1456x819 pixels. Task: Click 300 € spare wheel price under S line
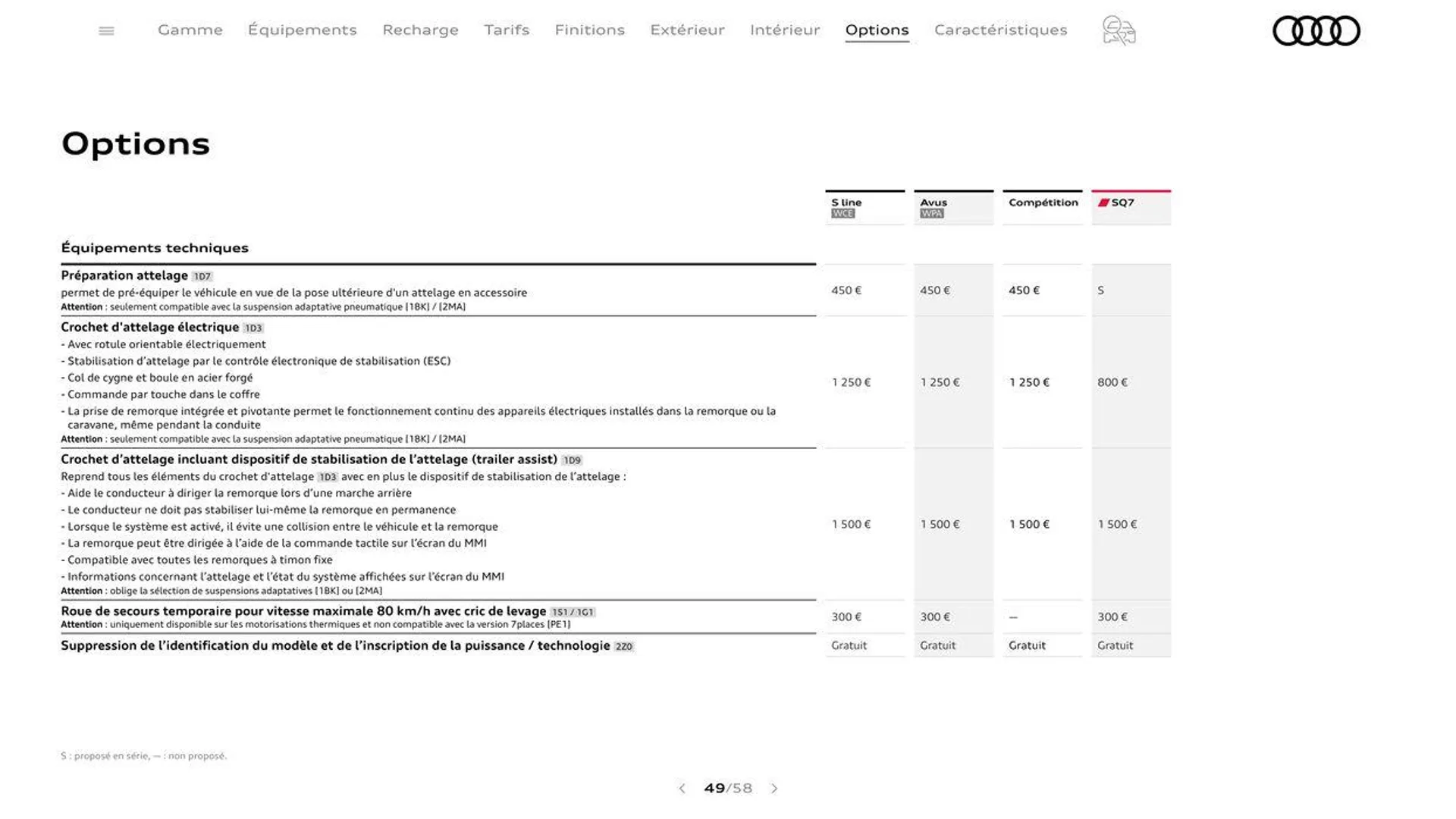[846, 617]
